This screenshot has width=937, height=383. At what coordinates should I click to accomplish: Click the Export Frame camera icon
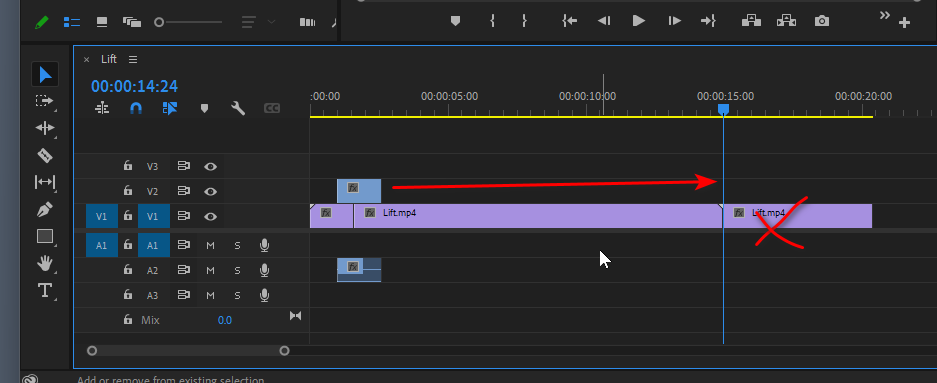click(822, 21)
